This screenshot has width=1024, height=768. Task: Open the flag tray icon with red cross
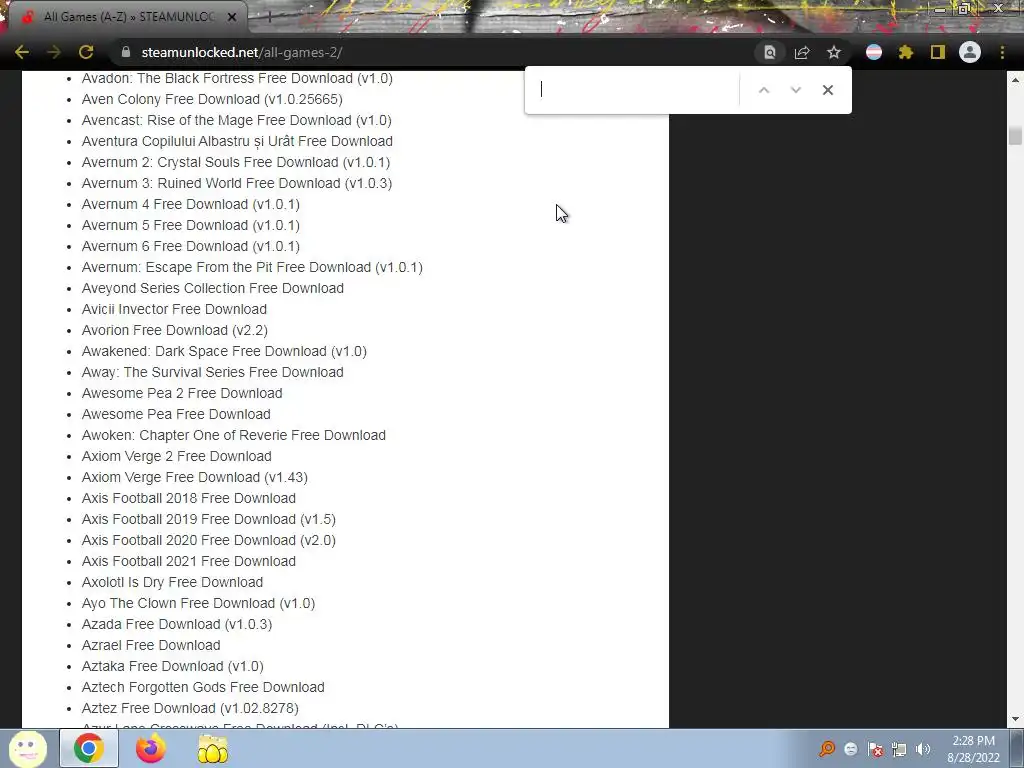876,749
